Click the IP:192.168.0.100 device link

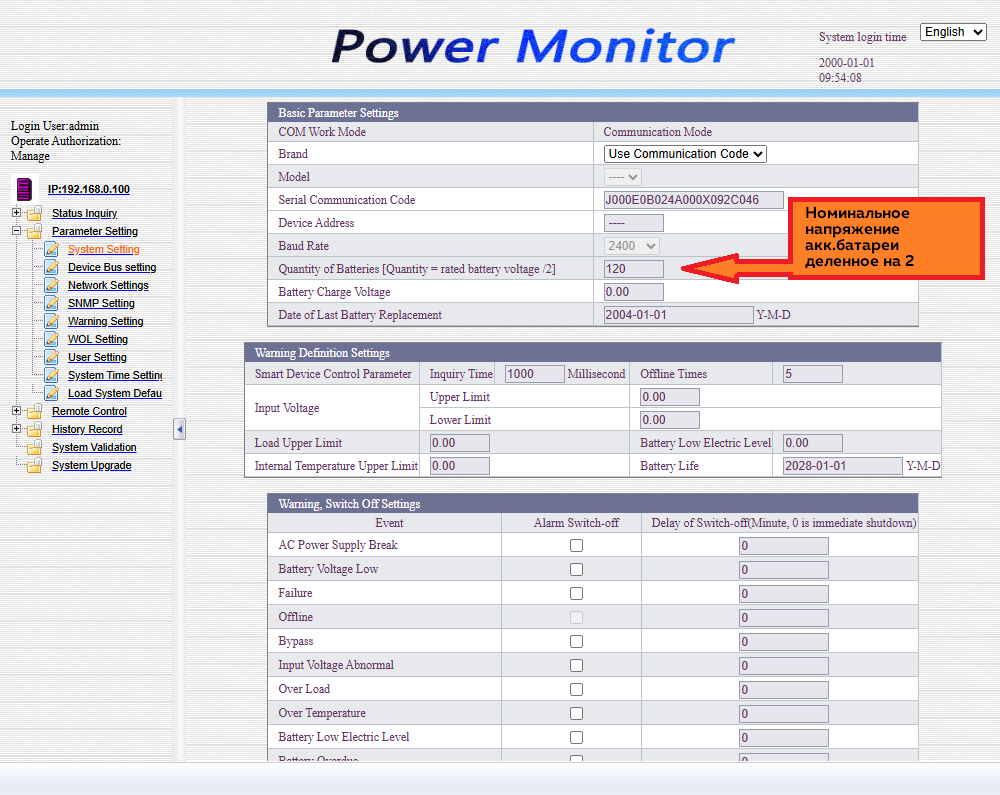(88, 189)
